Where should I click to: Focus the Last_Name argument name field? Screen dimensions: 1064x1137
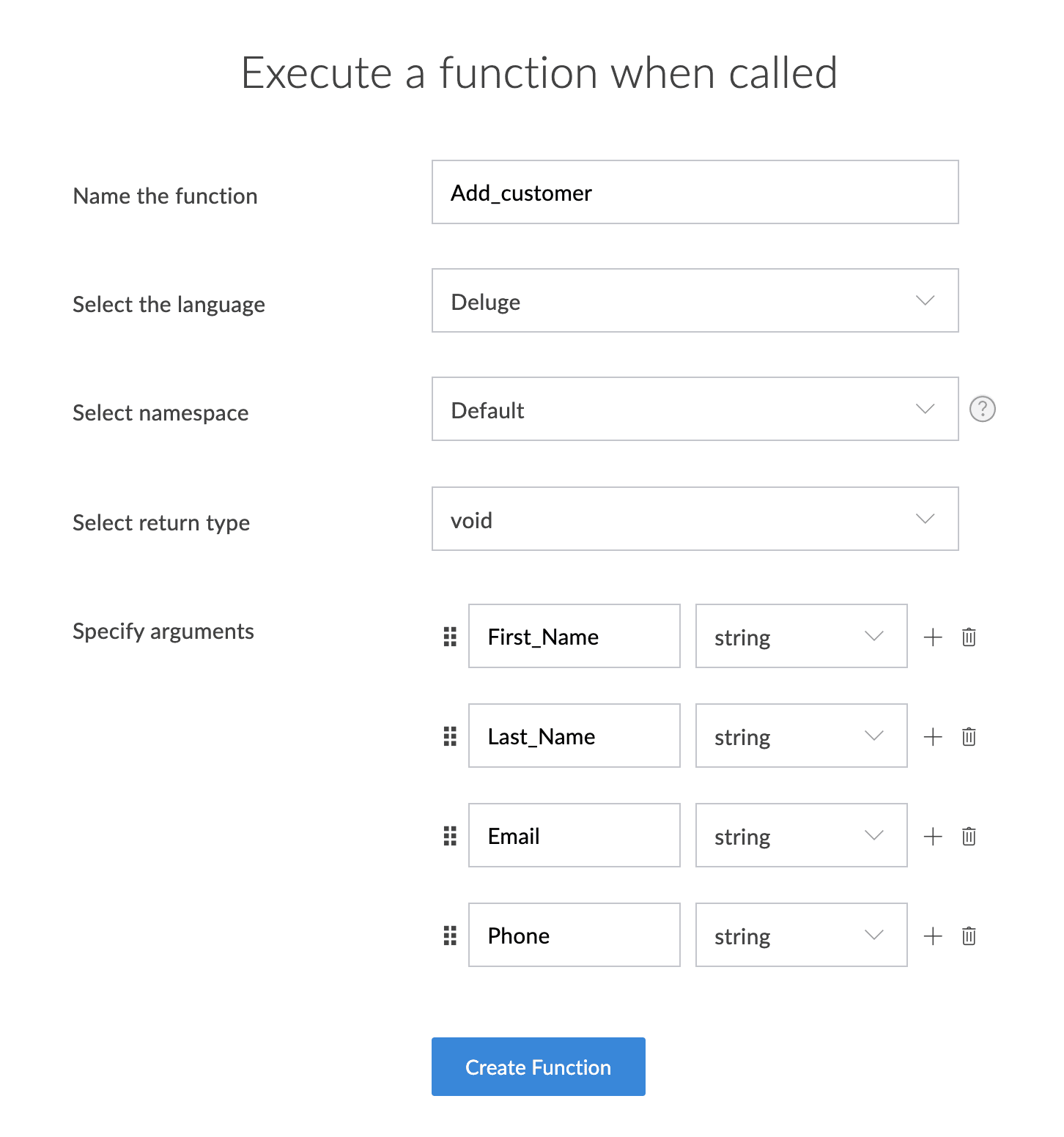point(574,736)
